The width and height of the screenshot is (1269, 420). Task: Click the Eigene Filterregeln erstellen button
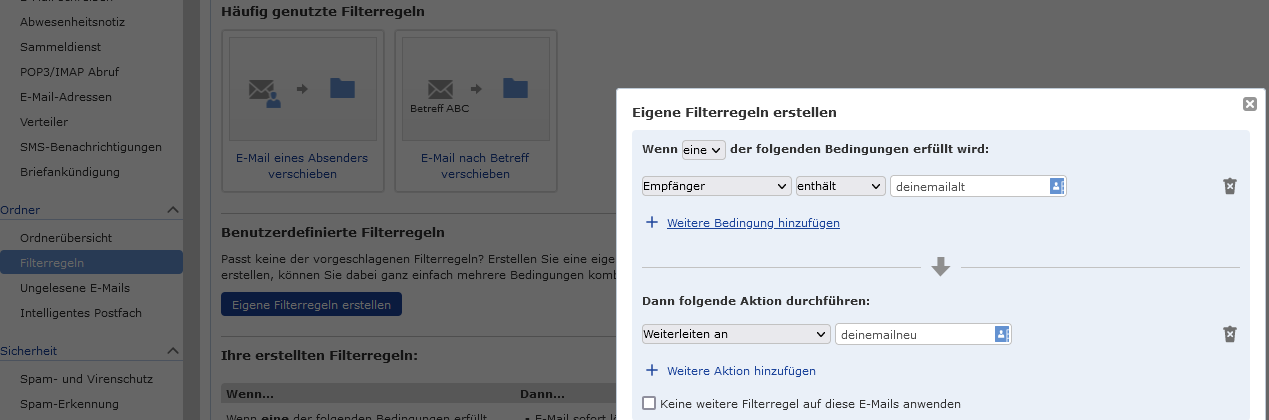pyautogui.click(x=311, y=304)
